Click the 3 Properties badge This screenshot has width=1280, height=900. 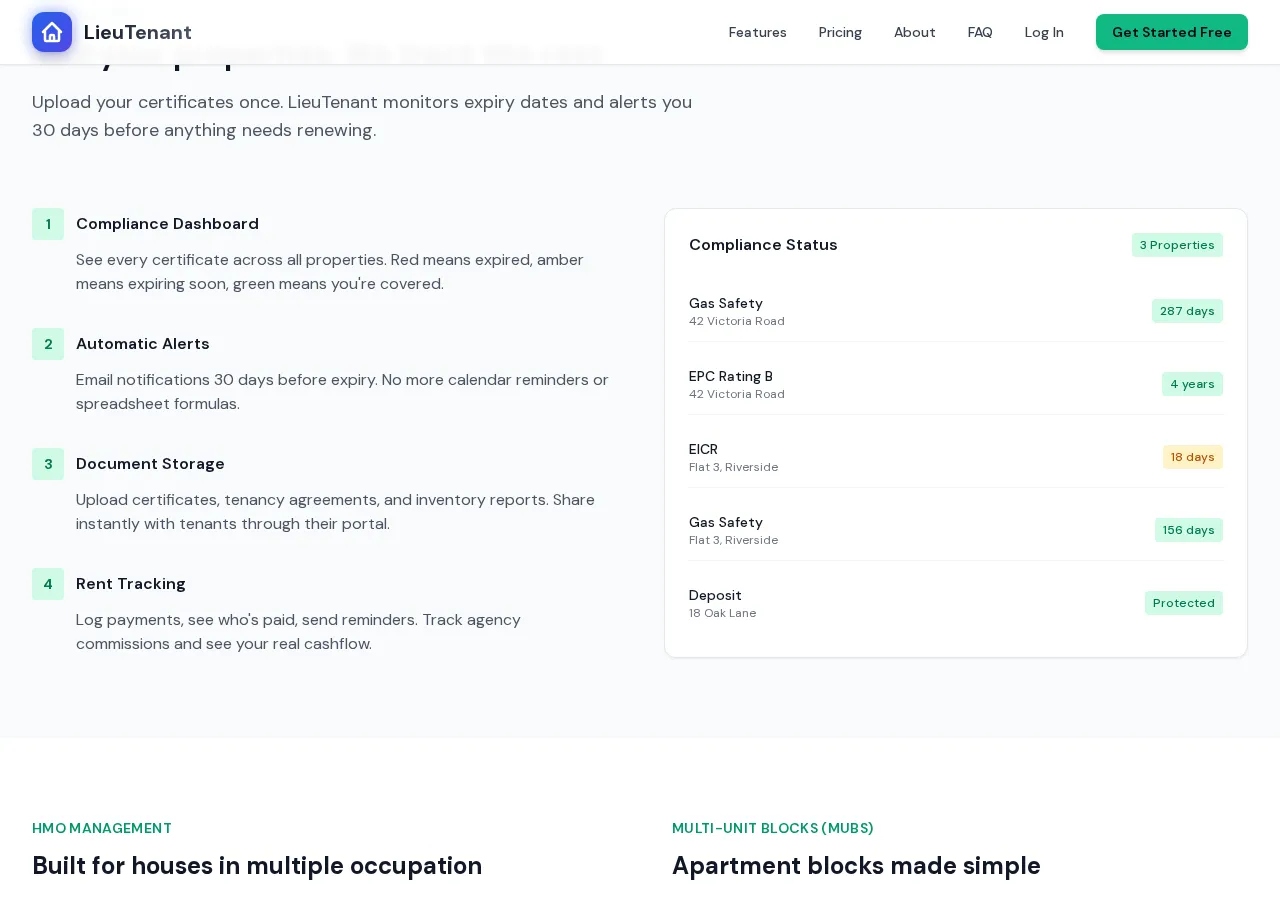click(x=1177, y=245)
